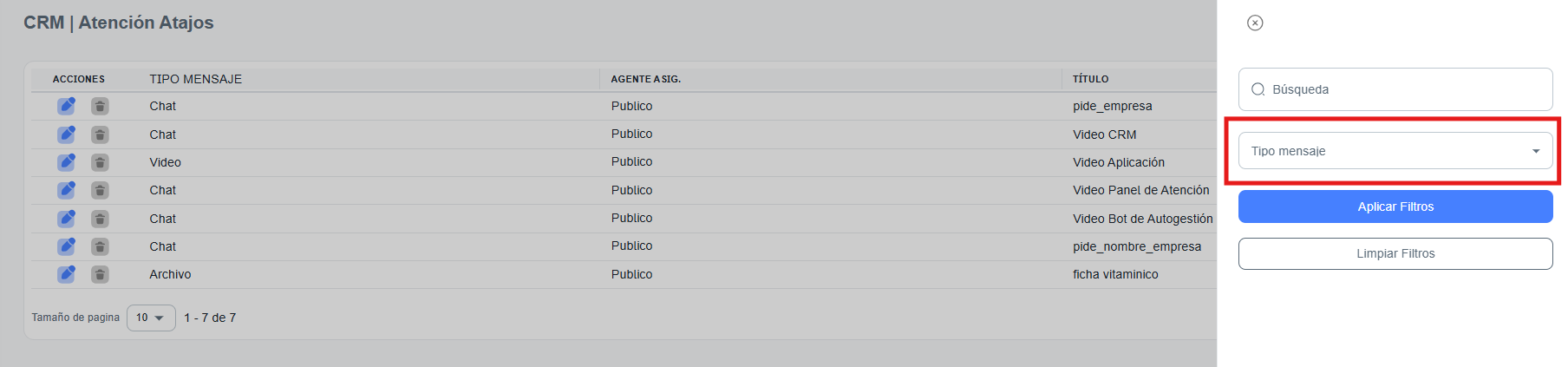Viewport: 1568px width, 367px height.
Task: Sort by the TIPO MENSAJE column header
Action: click(195, 79)
